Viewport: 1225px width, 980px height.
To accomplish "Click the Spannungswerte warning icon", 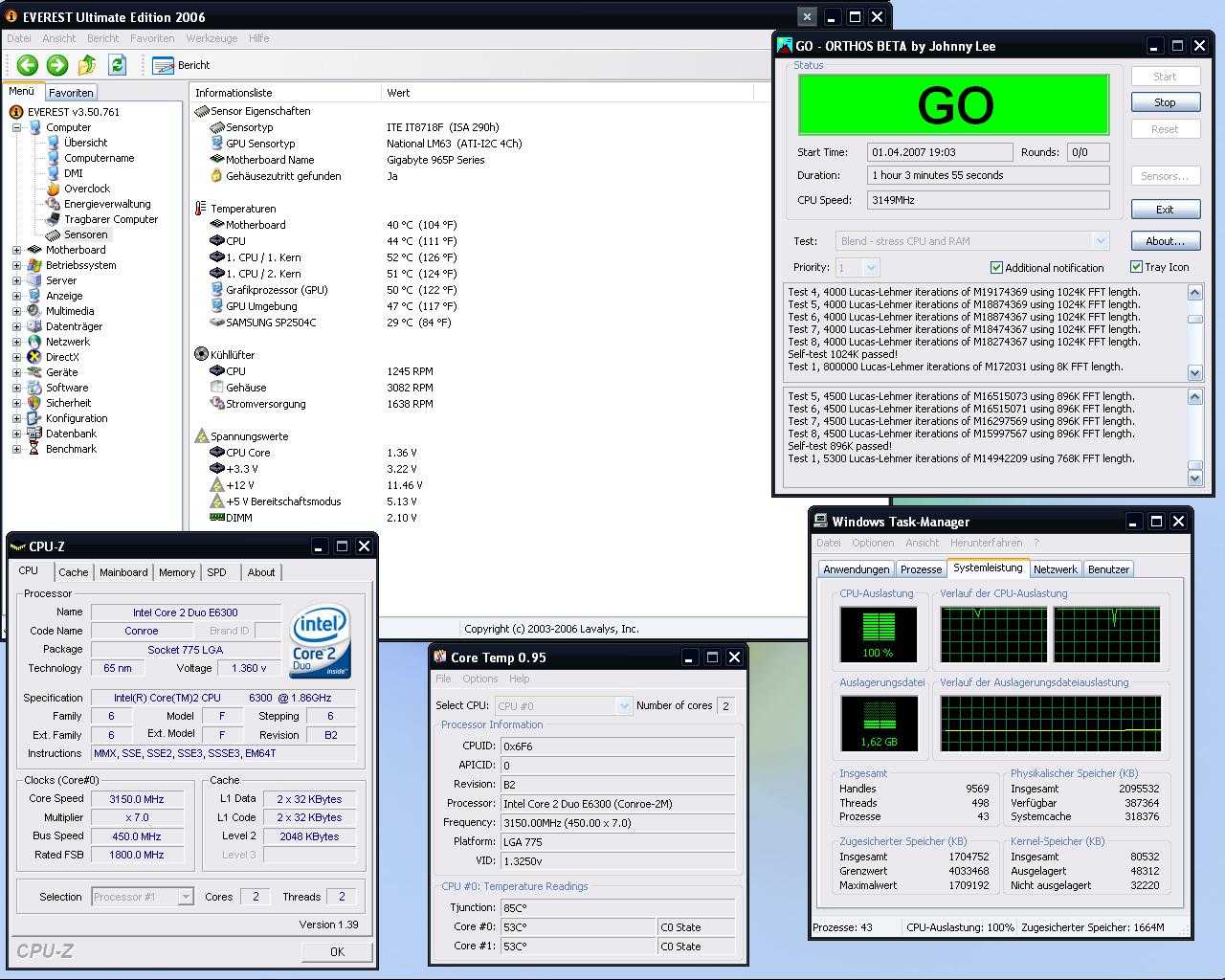I will point(201,435).
